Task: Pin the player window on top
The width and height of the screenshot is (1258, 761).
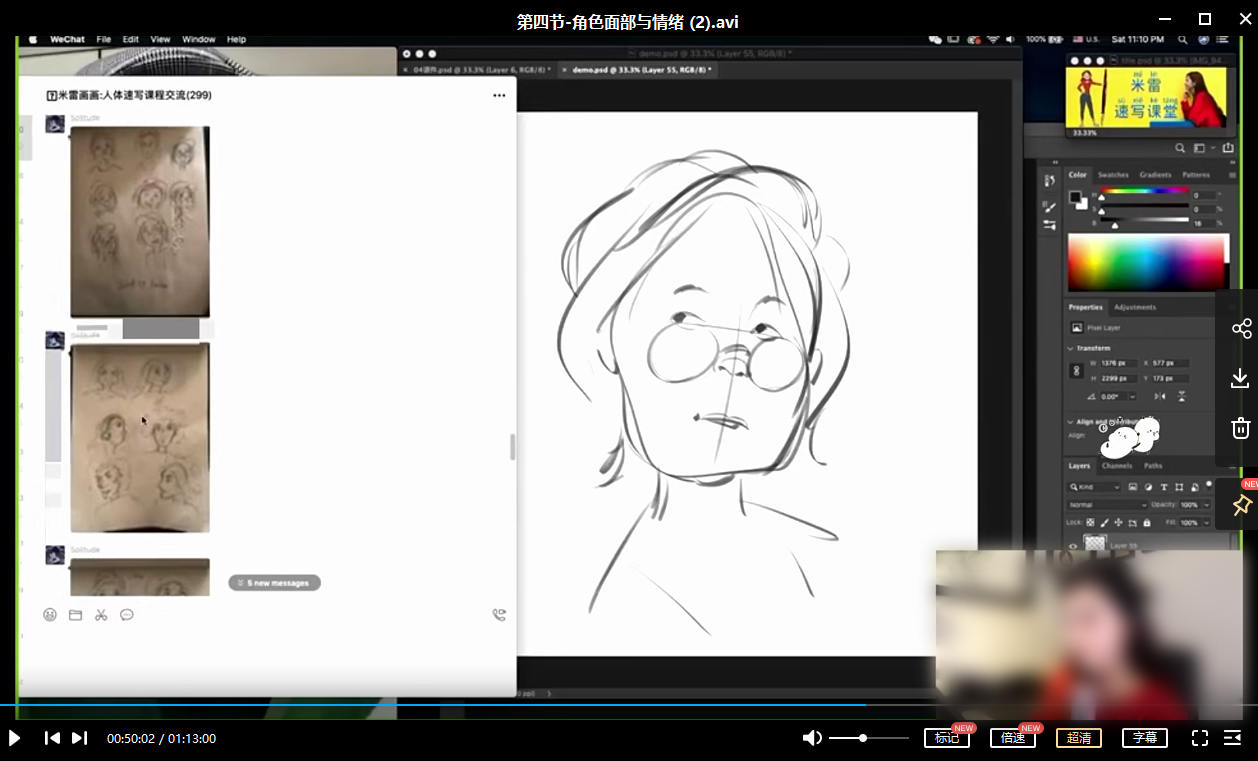Action: [x=1241, y=505]
